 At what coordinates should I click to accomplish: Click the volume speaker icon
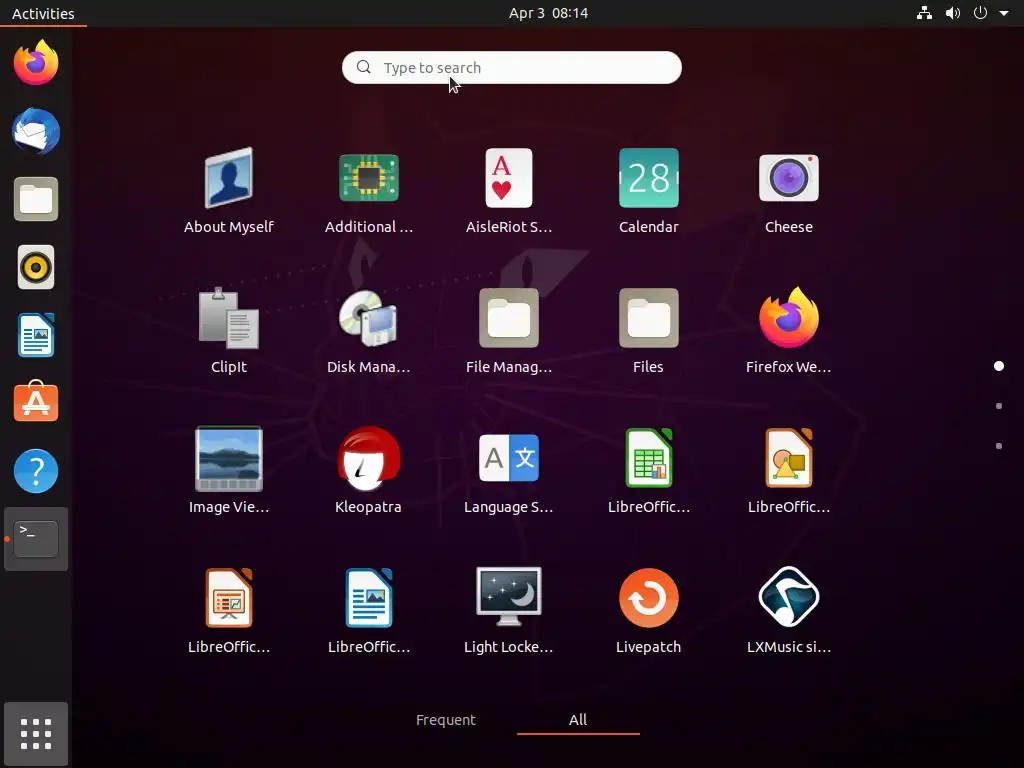(x=953, y=13)
